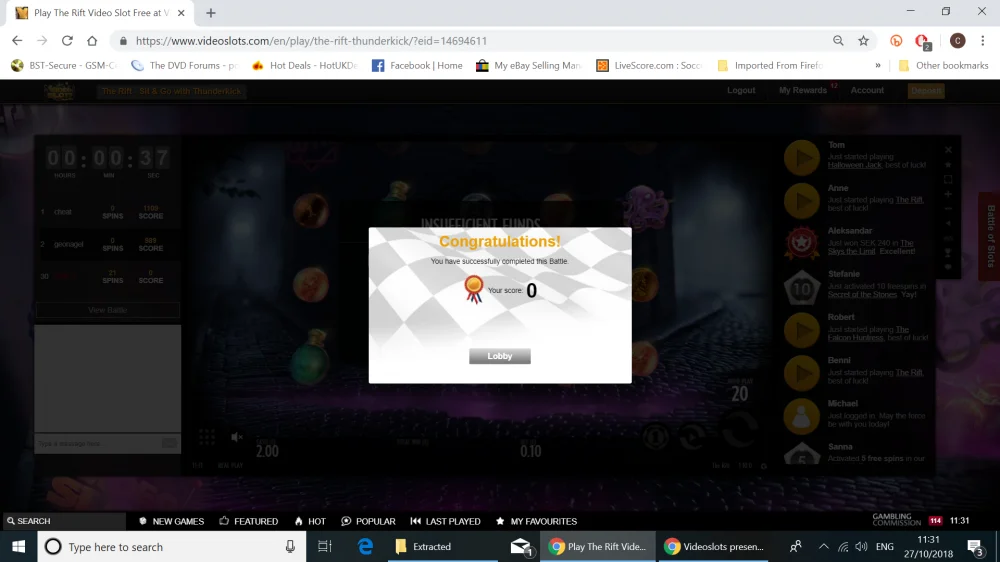Screen dimensions: 1000x562
Task: Open Task View from the taskbar
Action: tap(325, 547)
